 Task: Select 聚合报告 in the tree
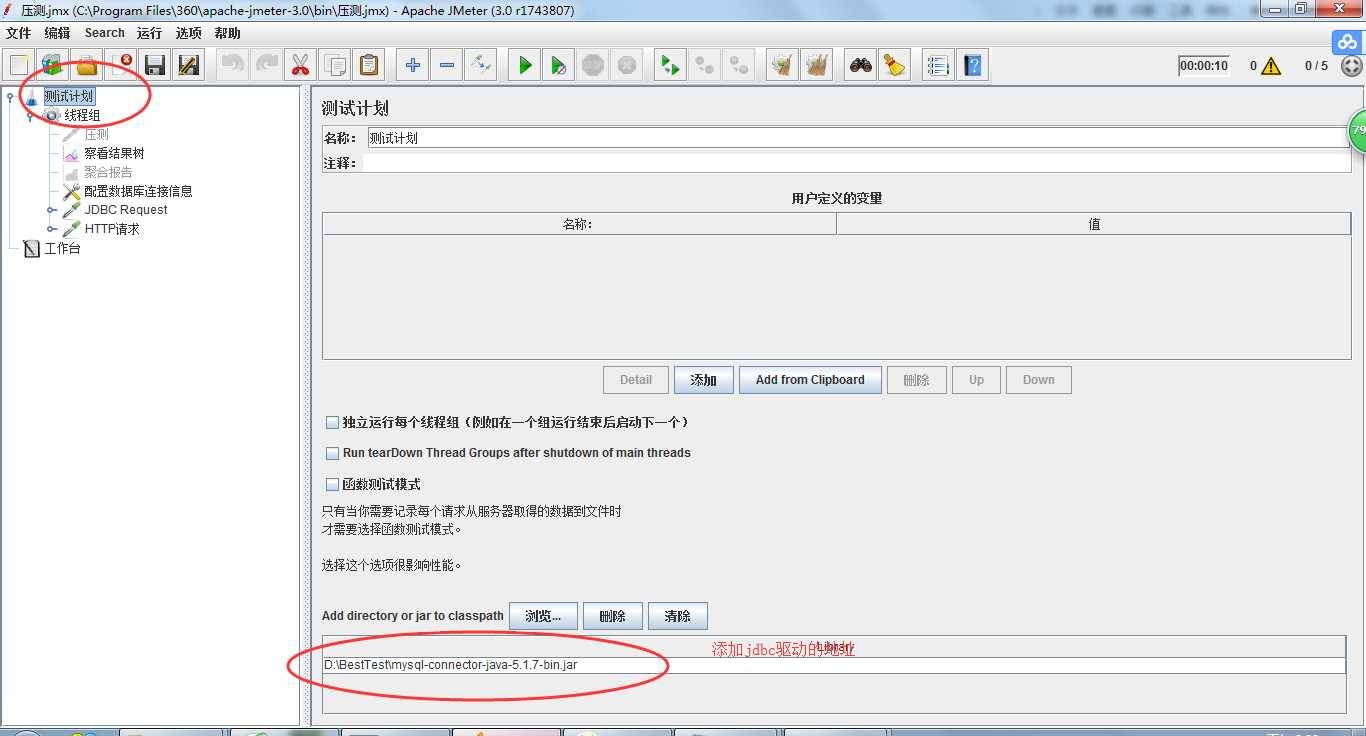(108, 172)
